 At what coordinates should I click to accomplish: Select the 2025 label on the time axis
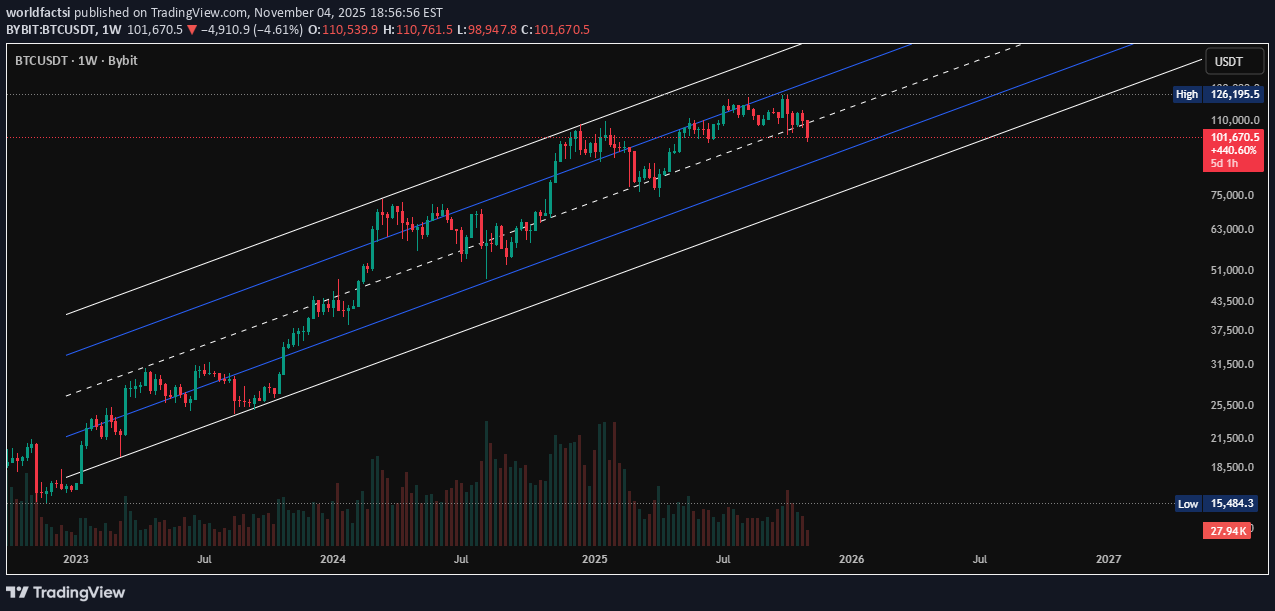point(595,560)
